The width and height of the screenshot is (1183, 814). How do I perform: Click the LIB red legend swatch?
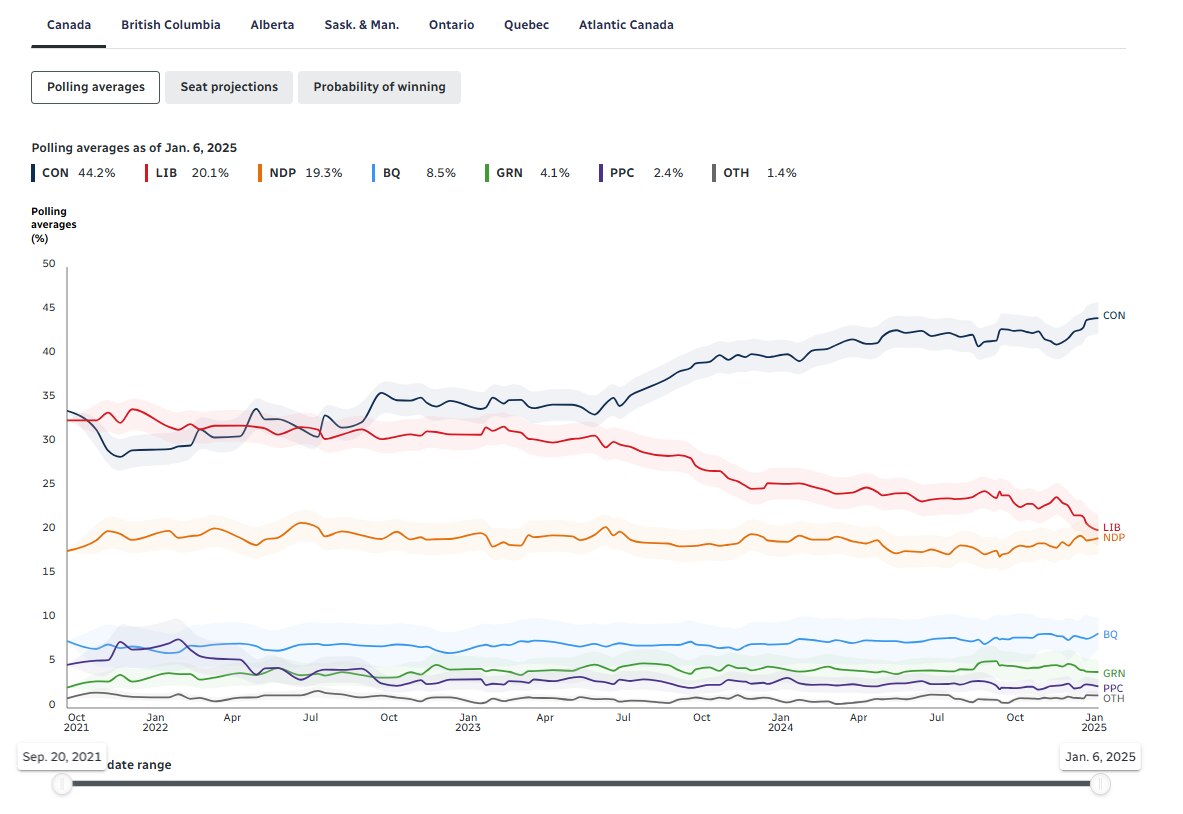[148, 173]
